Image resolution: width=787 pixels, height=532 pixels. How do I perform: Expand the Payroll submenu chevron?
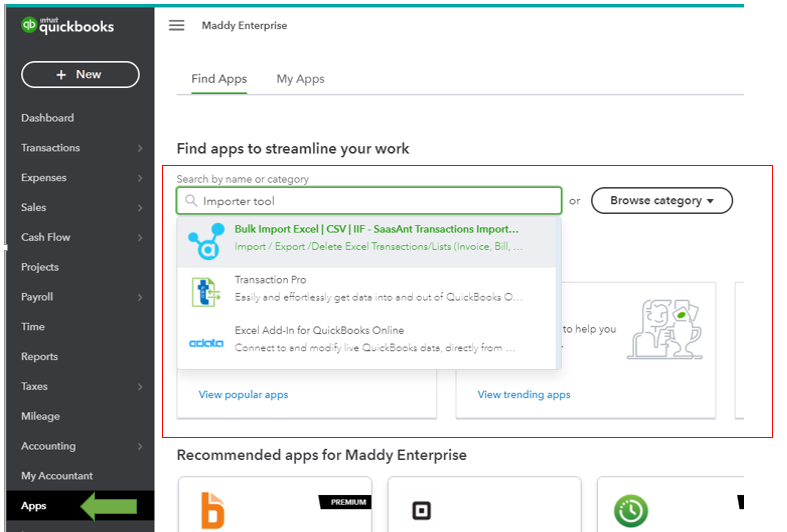click(x=140, y=297)
